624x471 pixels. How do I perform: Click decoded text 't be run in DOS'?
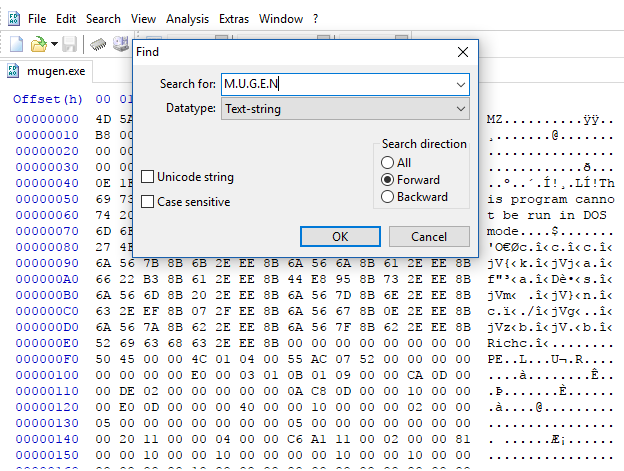(547, 215)
